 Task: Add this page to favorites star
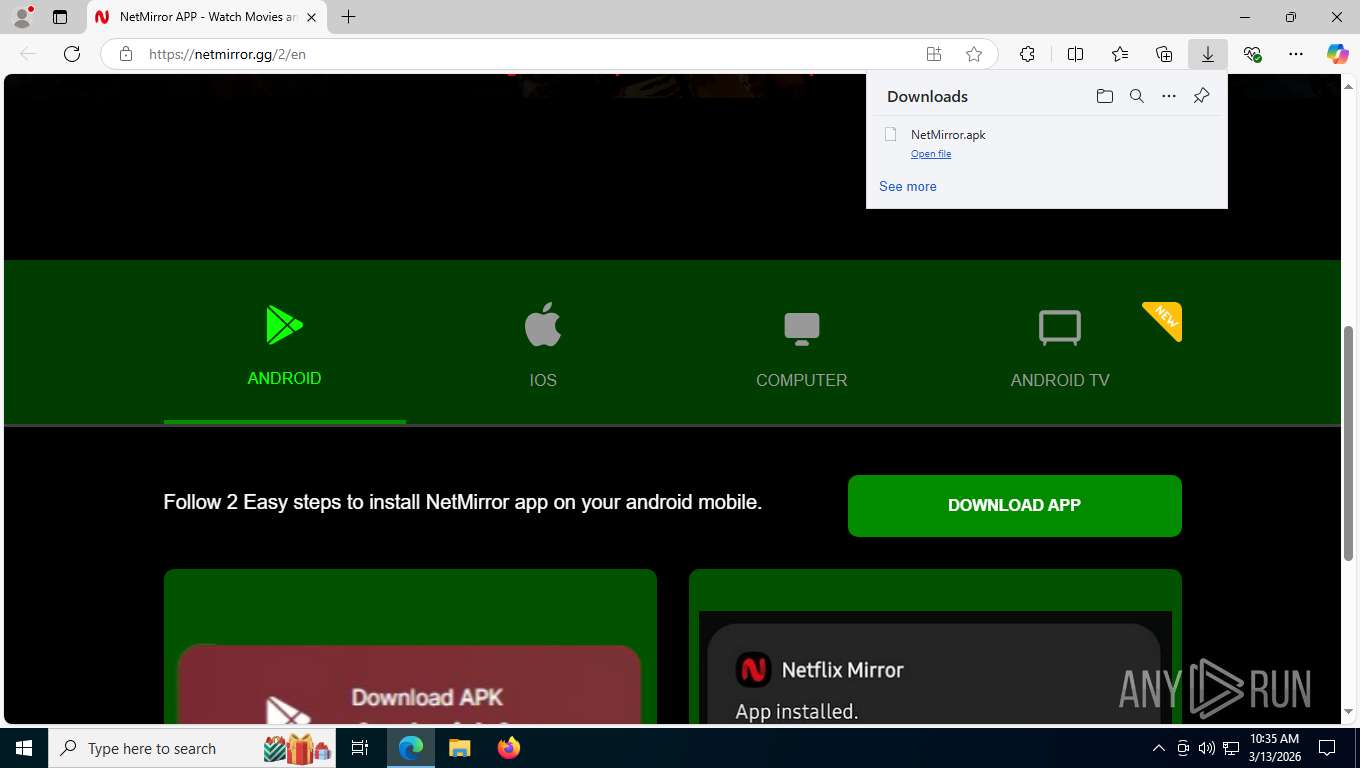(974, 54)
